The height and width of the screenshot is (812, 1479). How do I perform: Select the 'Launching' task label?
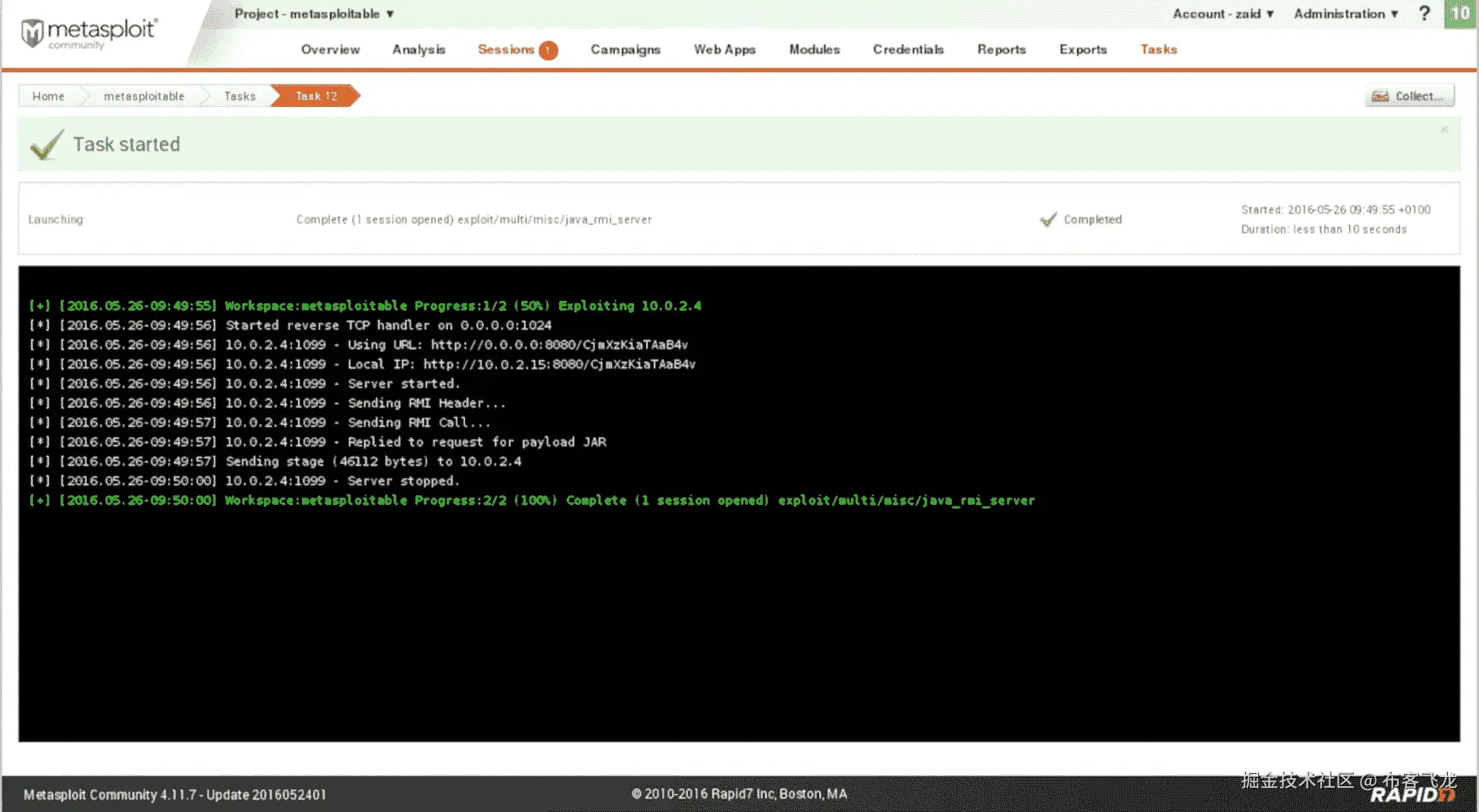pos(55,219)
